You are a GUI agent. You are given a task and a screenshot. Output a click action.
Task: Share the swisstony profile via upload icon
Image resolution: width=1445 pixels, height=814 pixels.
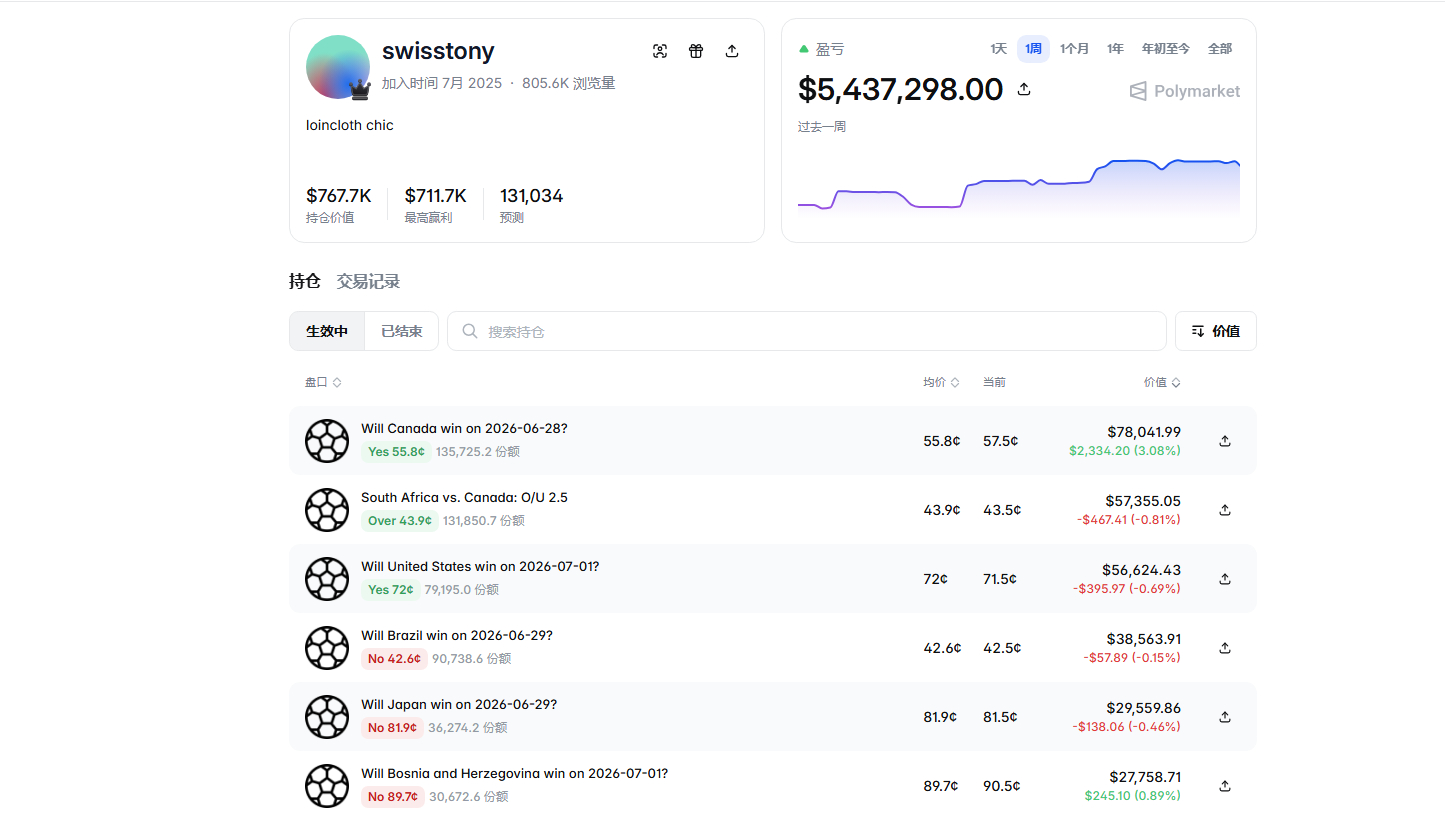point(732,51)
